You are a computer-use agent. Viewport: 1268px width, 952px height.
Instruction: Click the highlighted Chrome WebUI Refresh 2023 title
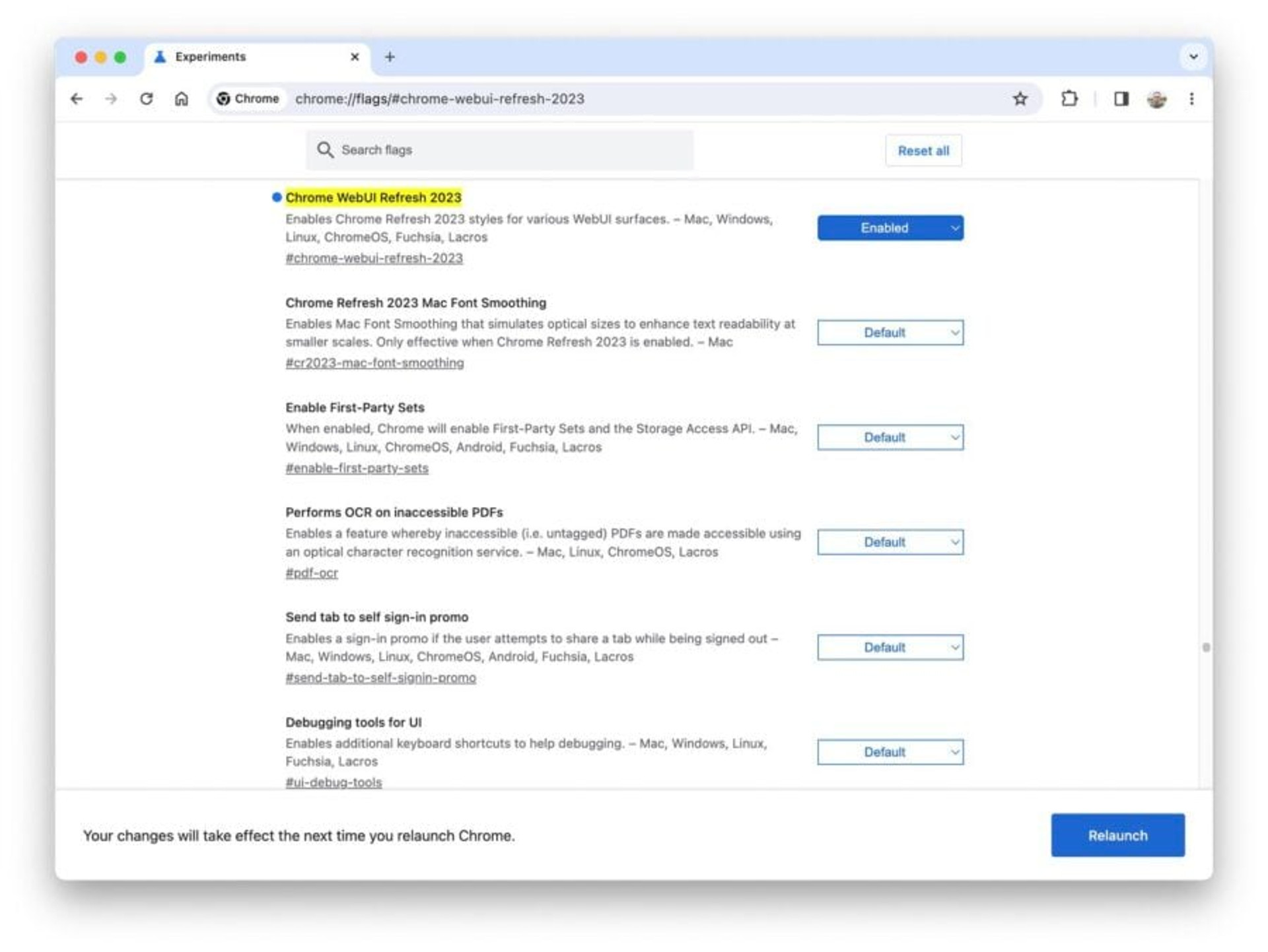pos(373,197)
